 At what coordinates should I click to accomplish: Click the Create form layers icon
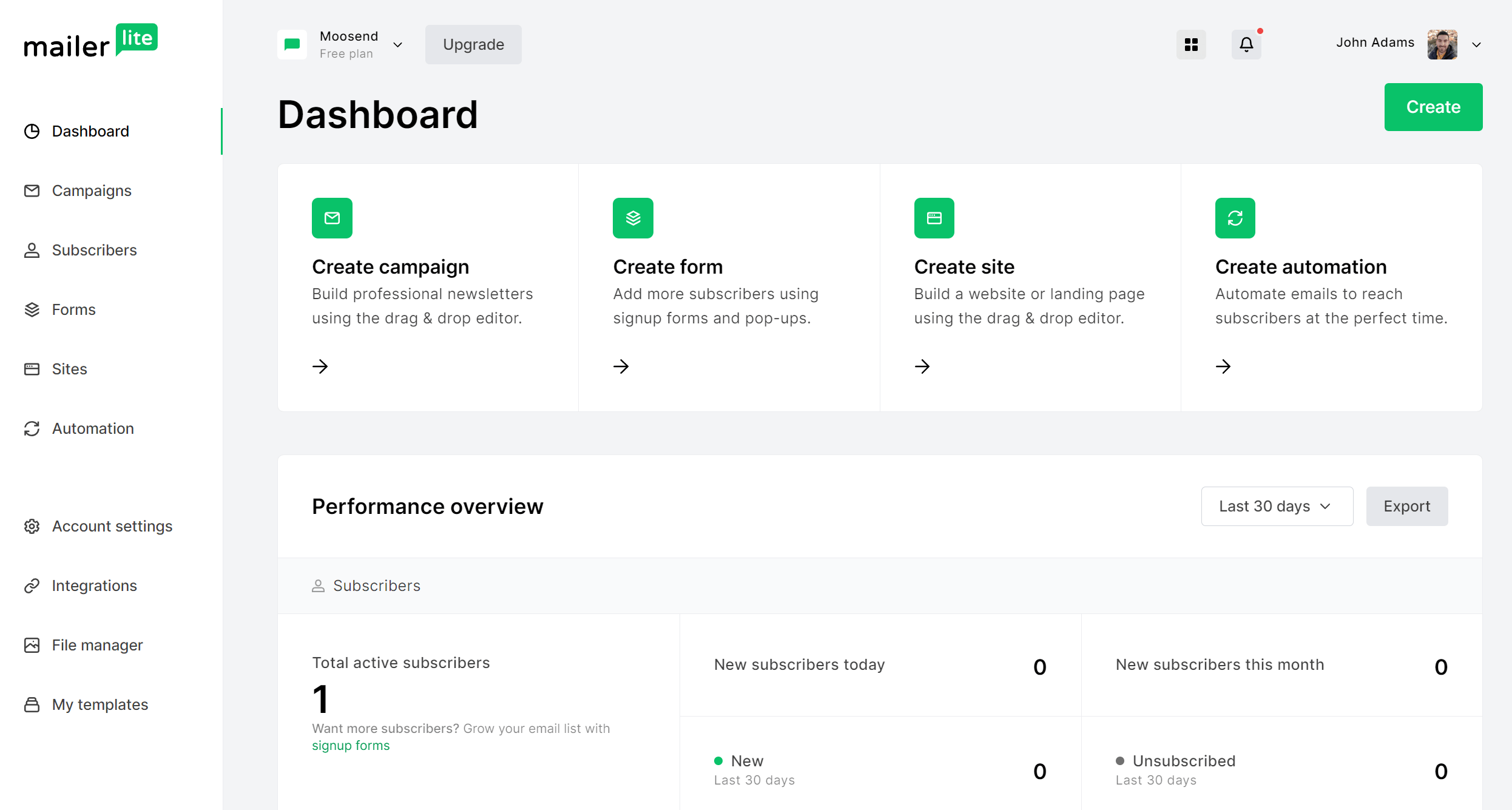[x=633, y=217]
